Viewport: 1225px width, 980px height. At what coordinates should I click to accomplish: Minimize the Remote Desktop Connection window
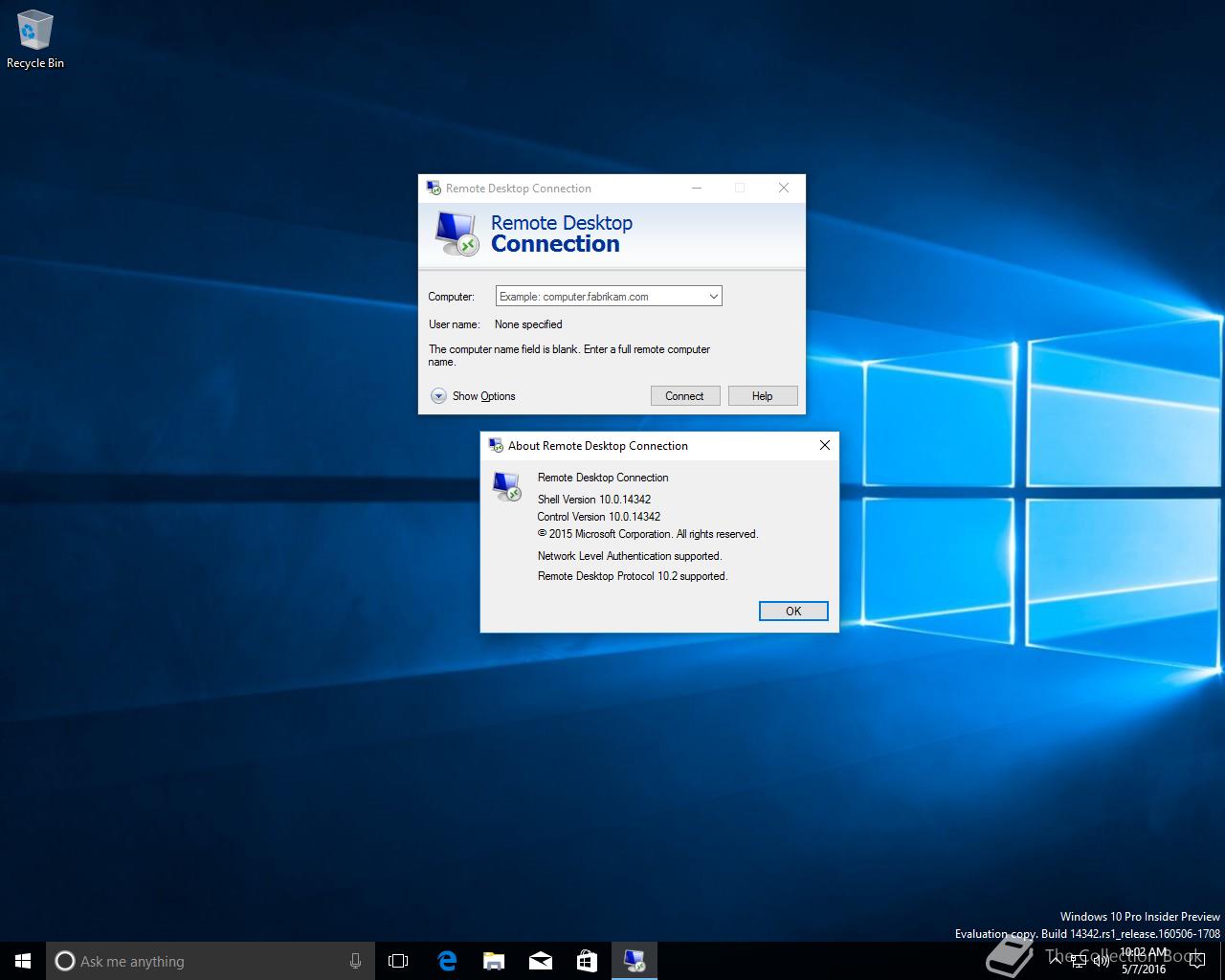(697, 188)
